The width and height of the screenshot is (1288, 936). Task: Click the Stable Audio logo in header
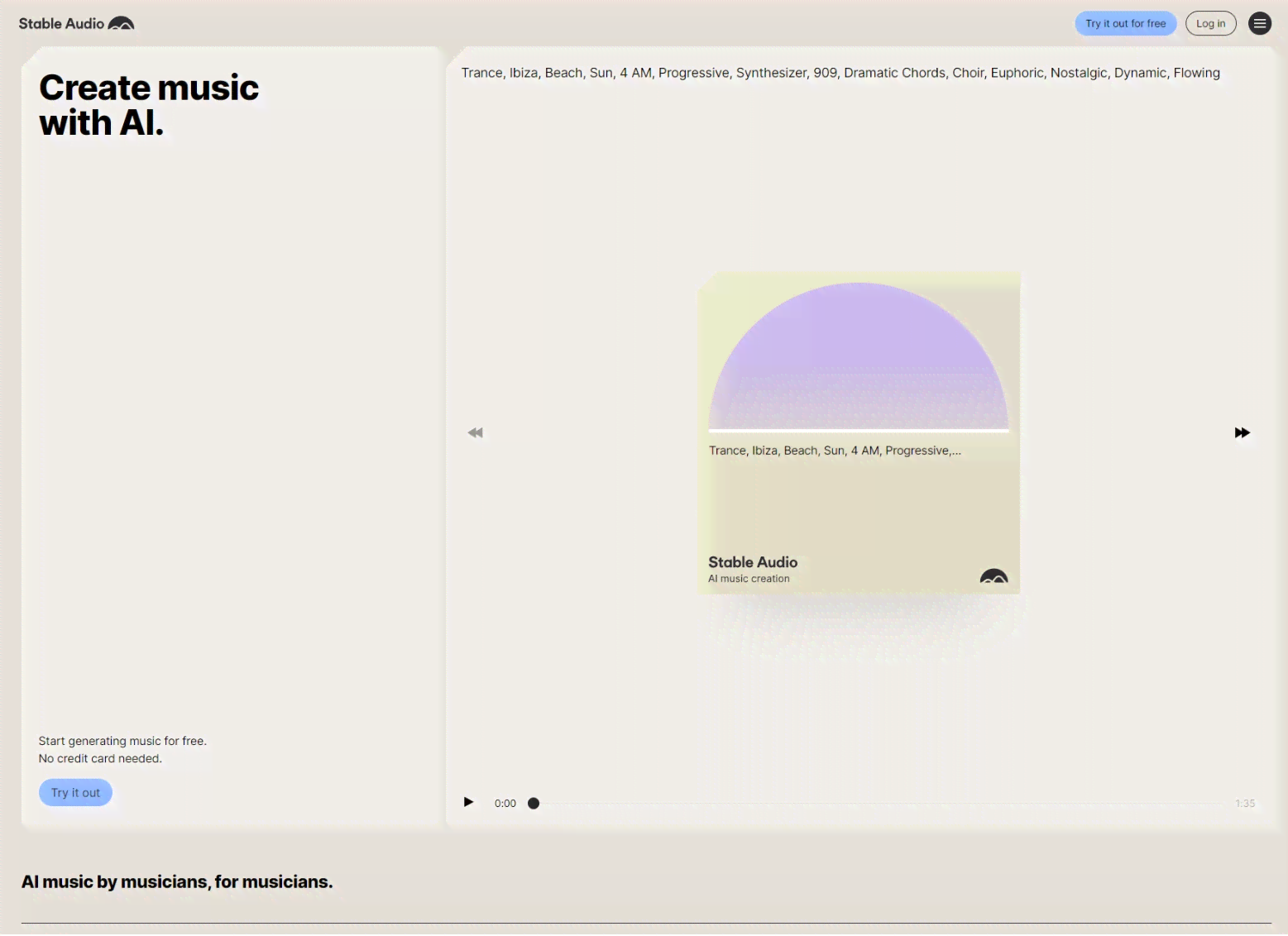[76, 23]
